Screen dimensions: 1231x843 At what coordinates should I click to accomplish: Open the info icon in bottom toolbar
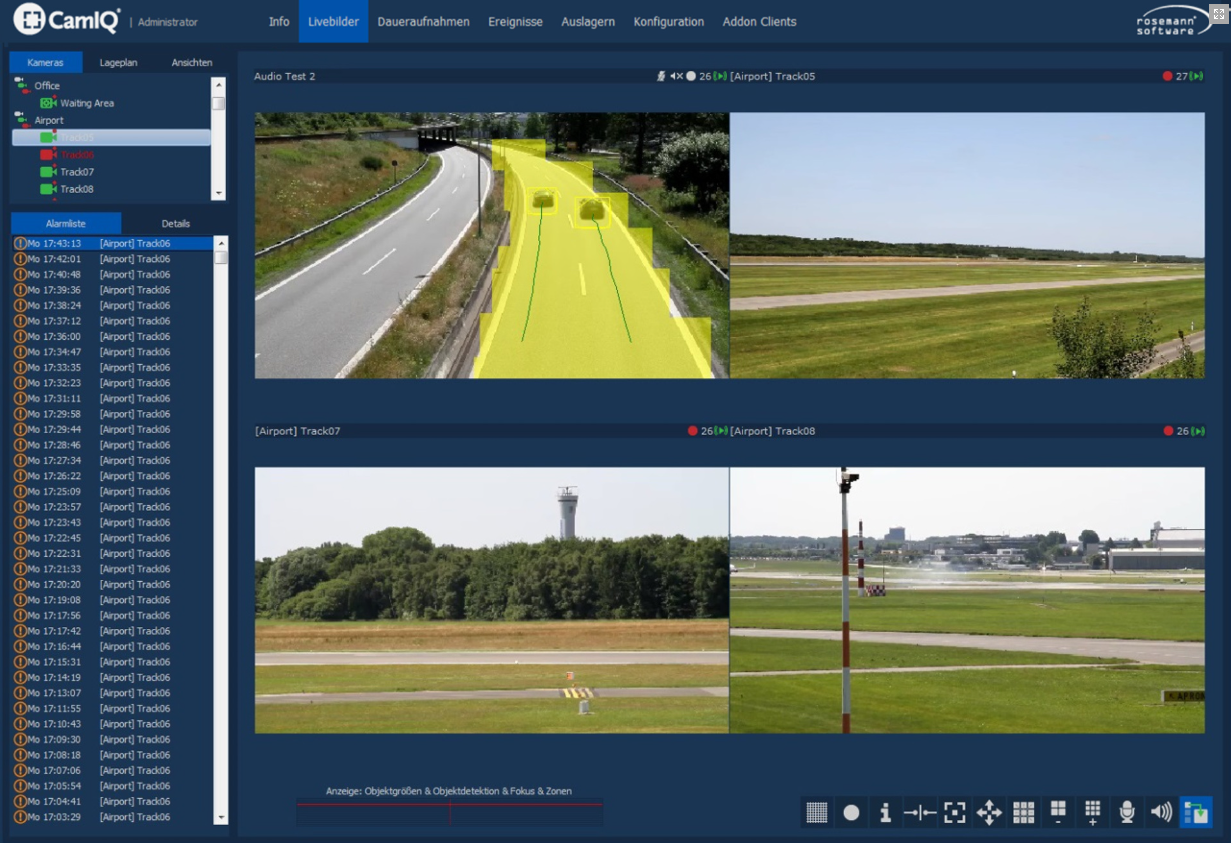coord(885,812)
